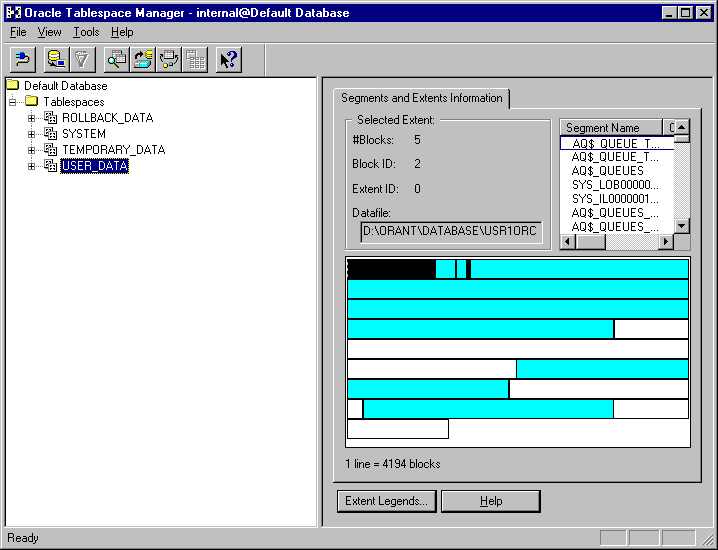This screenshot has height=550, width=718.
Task: Open the Tools menu
Action: click(86, 32)
